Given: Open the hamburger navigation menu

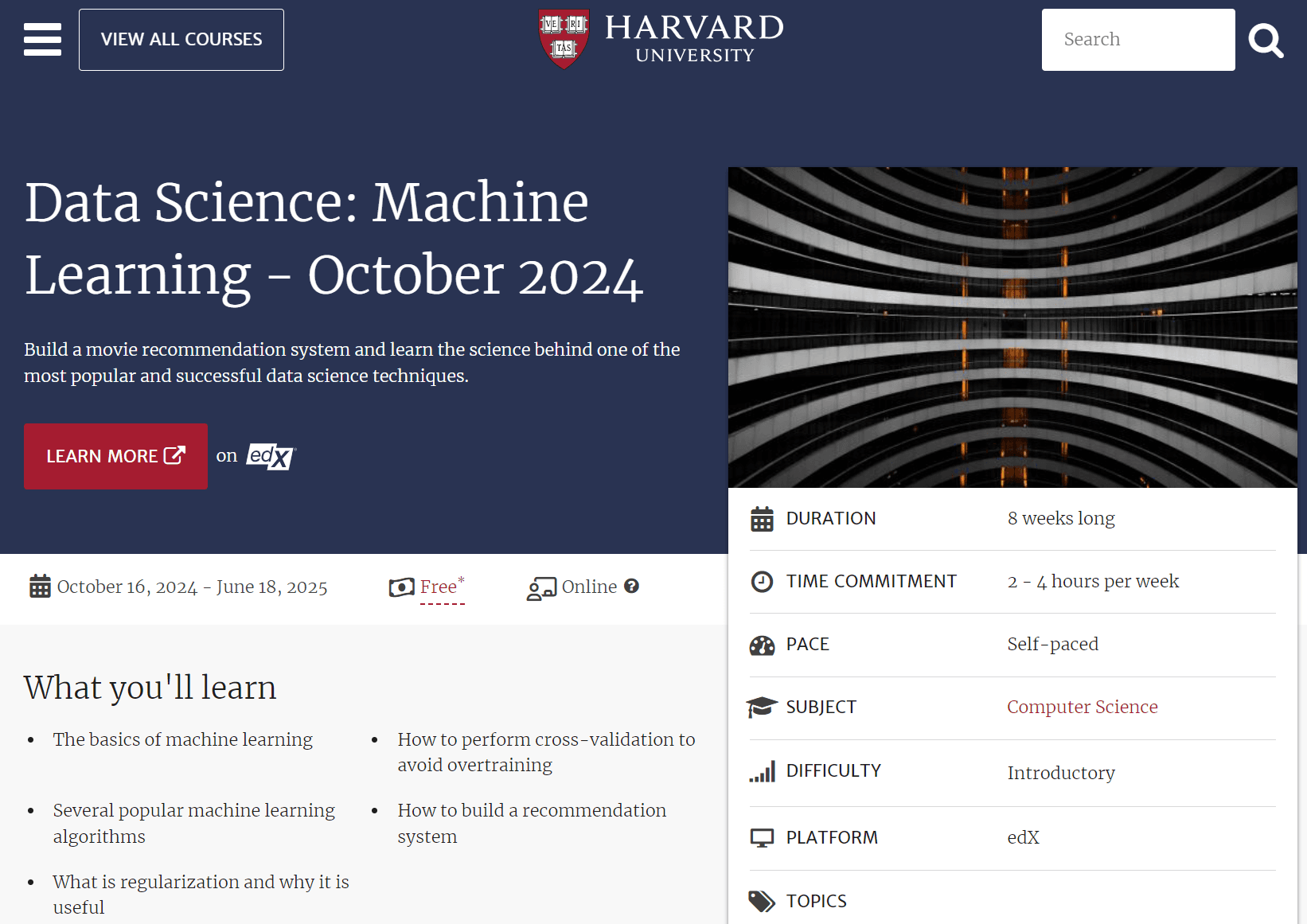Looking at the screenshot, I should 42,39.
